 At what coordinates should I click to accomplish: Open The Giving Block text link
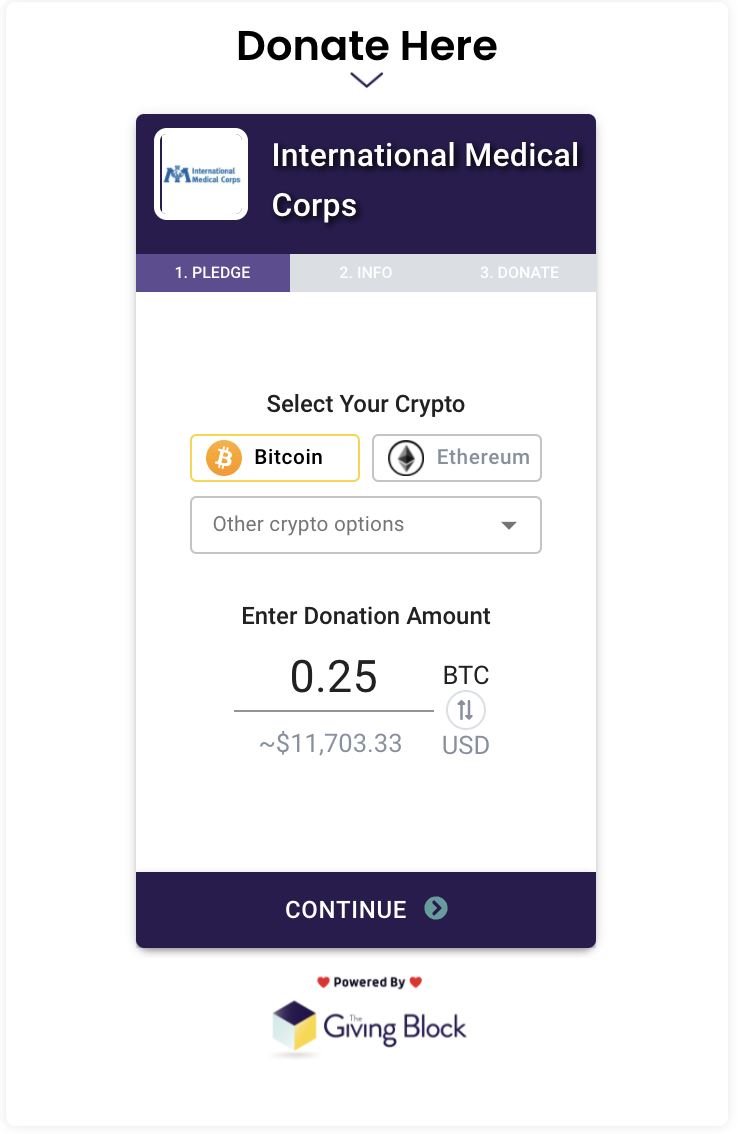(394, 1028)
